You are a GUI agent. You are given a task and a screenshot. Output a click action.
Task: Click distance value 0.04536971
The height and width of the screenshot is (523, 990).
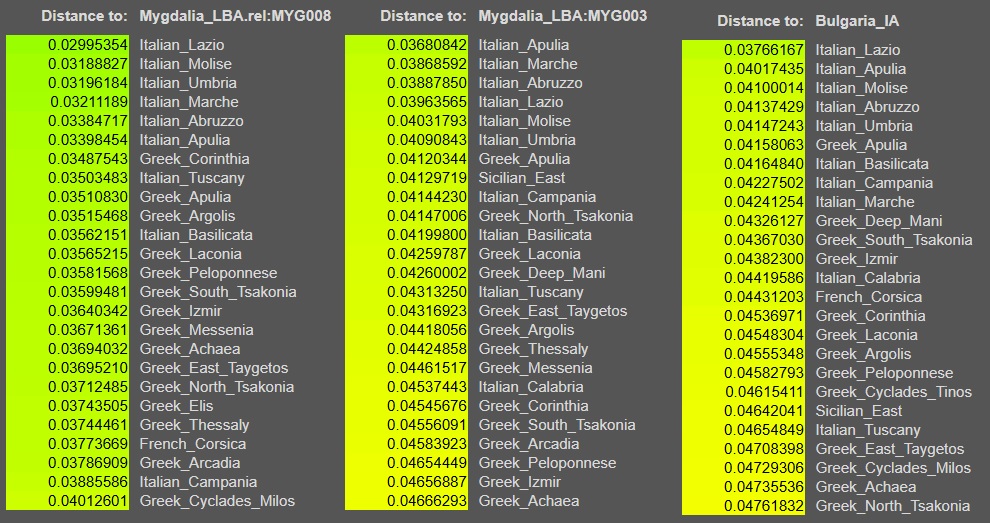click(764, 316)
